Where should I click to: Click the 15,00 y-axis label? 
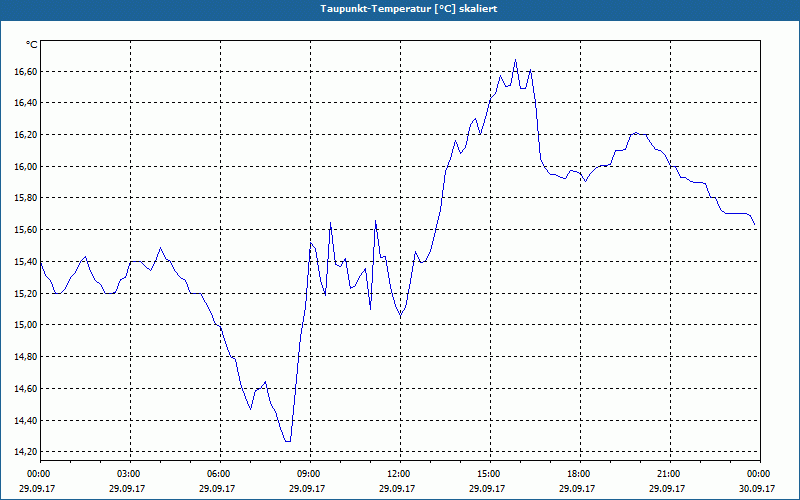click(x=26, y=326)
